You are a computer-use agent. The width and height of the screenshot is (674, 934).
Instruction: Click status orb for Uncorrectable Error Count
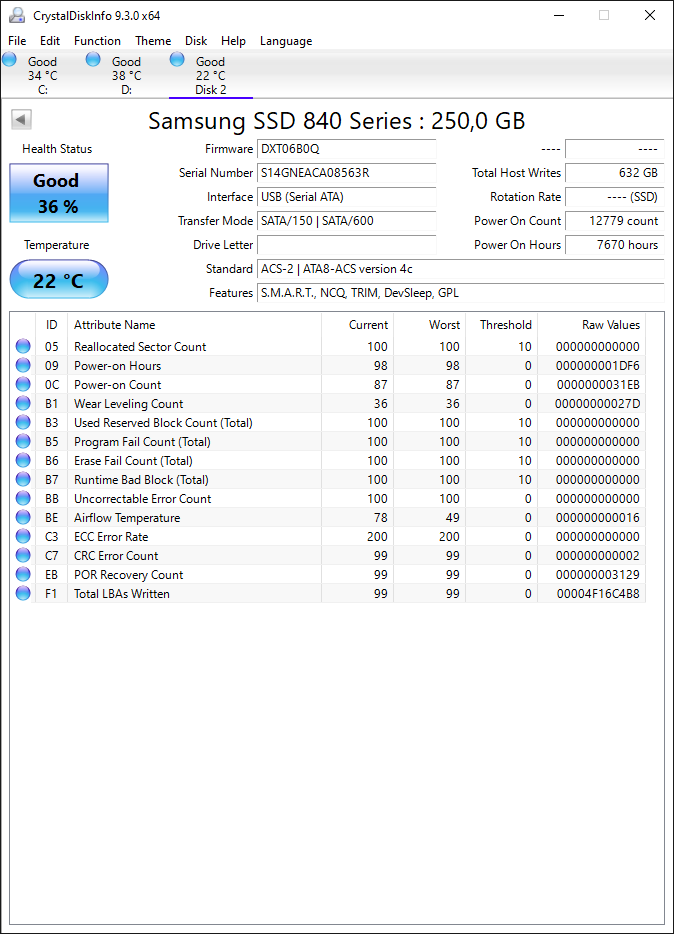tap(23, 499)
